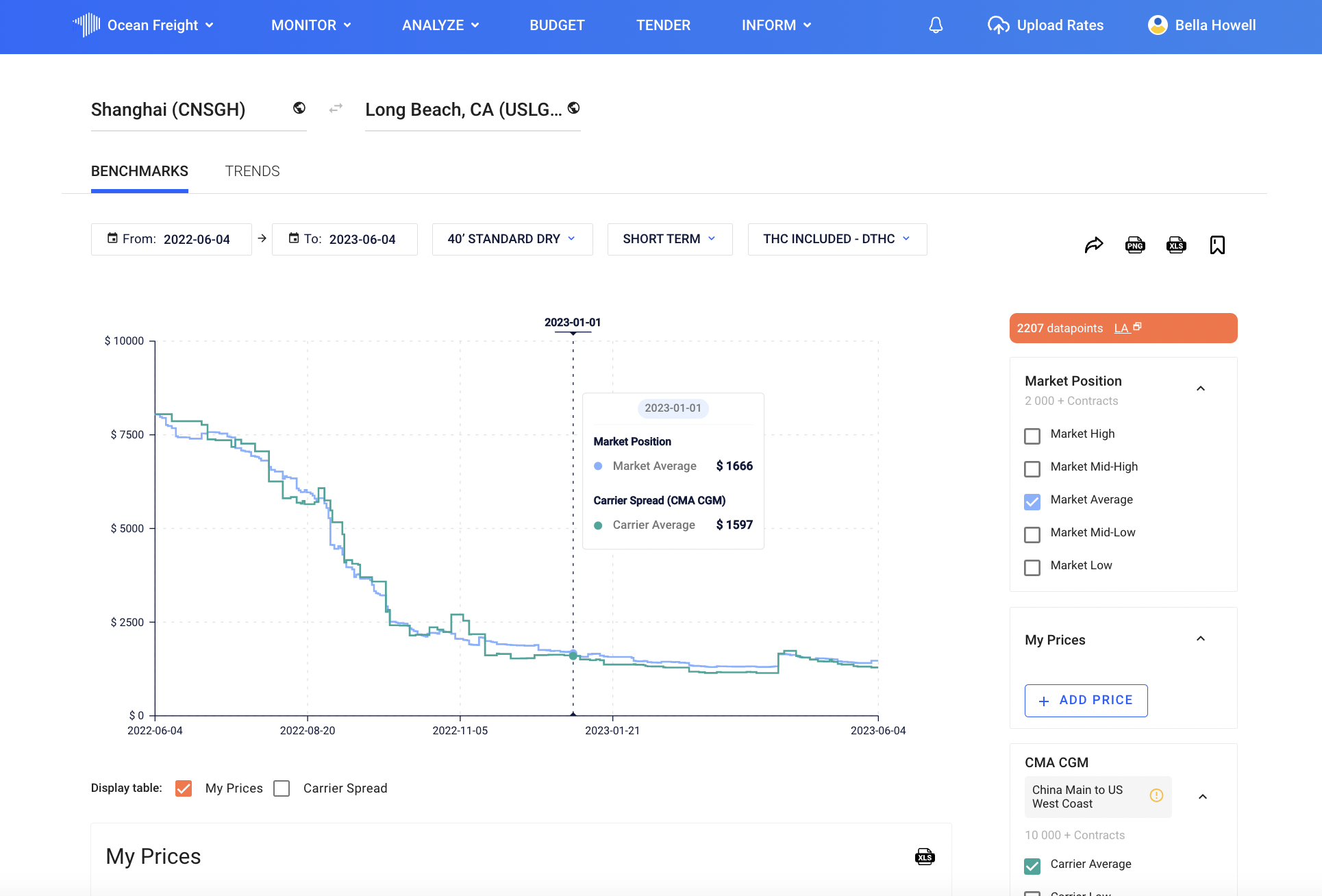Open the LA datapoints link
1322x896 pixels.
coord(1121,328)
